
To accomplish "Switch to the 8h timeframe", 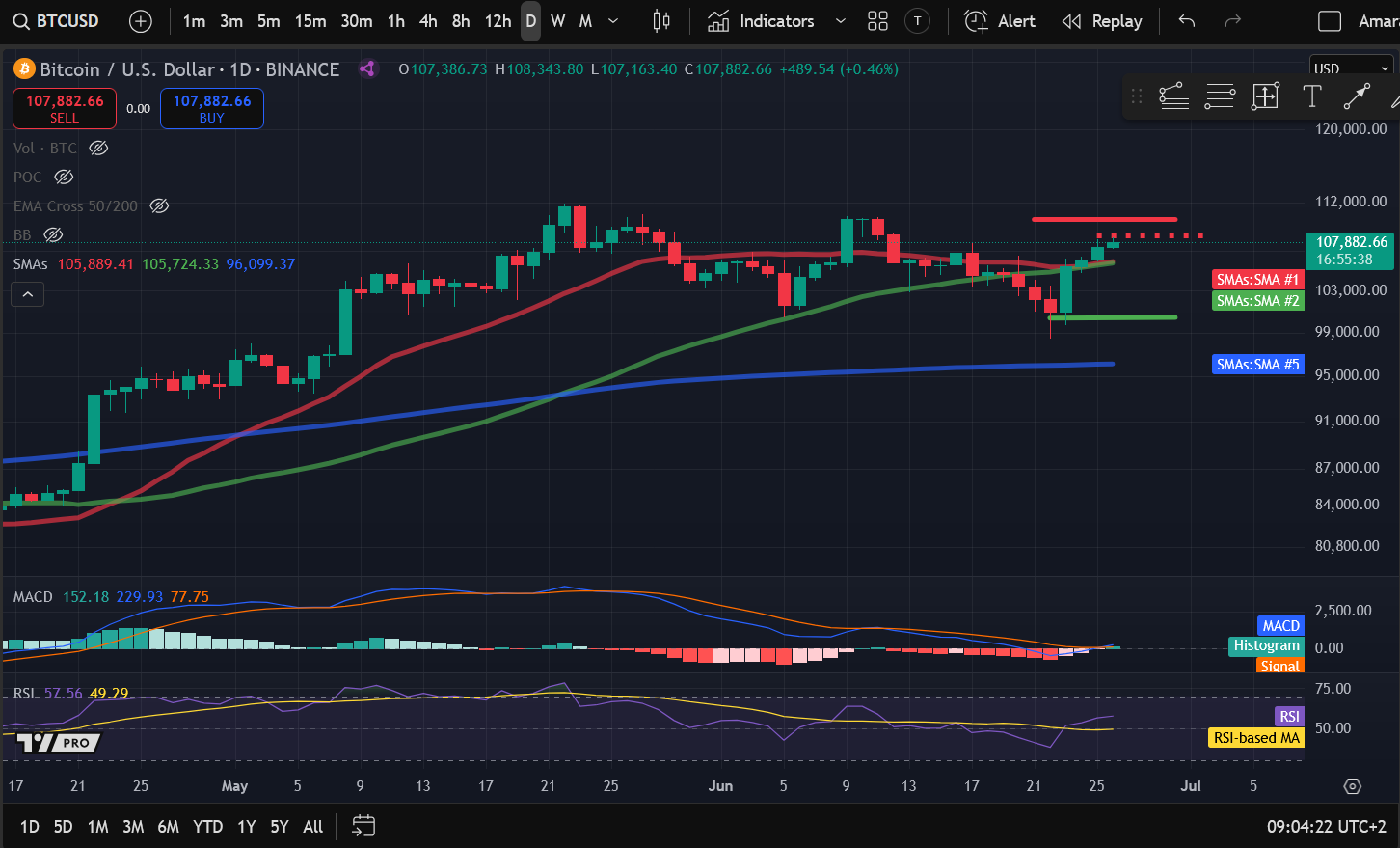I will click(x=461, y=21).
